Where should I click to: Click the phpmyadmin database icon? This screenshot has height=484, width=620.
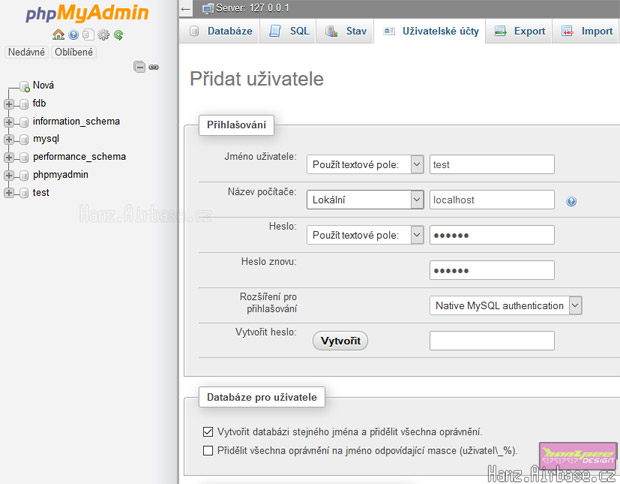pos(24,175)
